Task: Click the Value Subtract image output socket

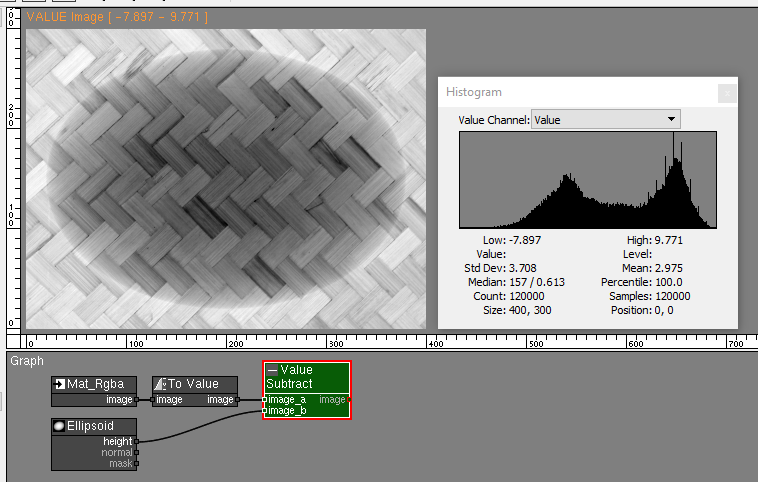Action: pyautogui.click(x=349, y=400)
